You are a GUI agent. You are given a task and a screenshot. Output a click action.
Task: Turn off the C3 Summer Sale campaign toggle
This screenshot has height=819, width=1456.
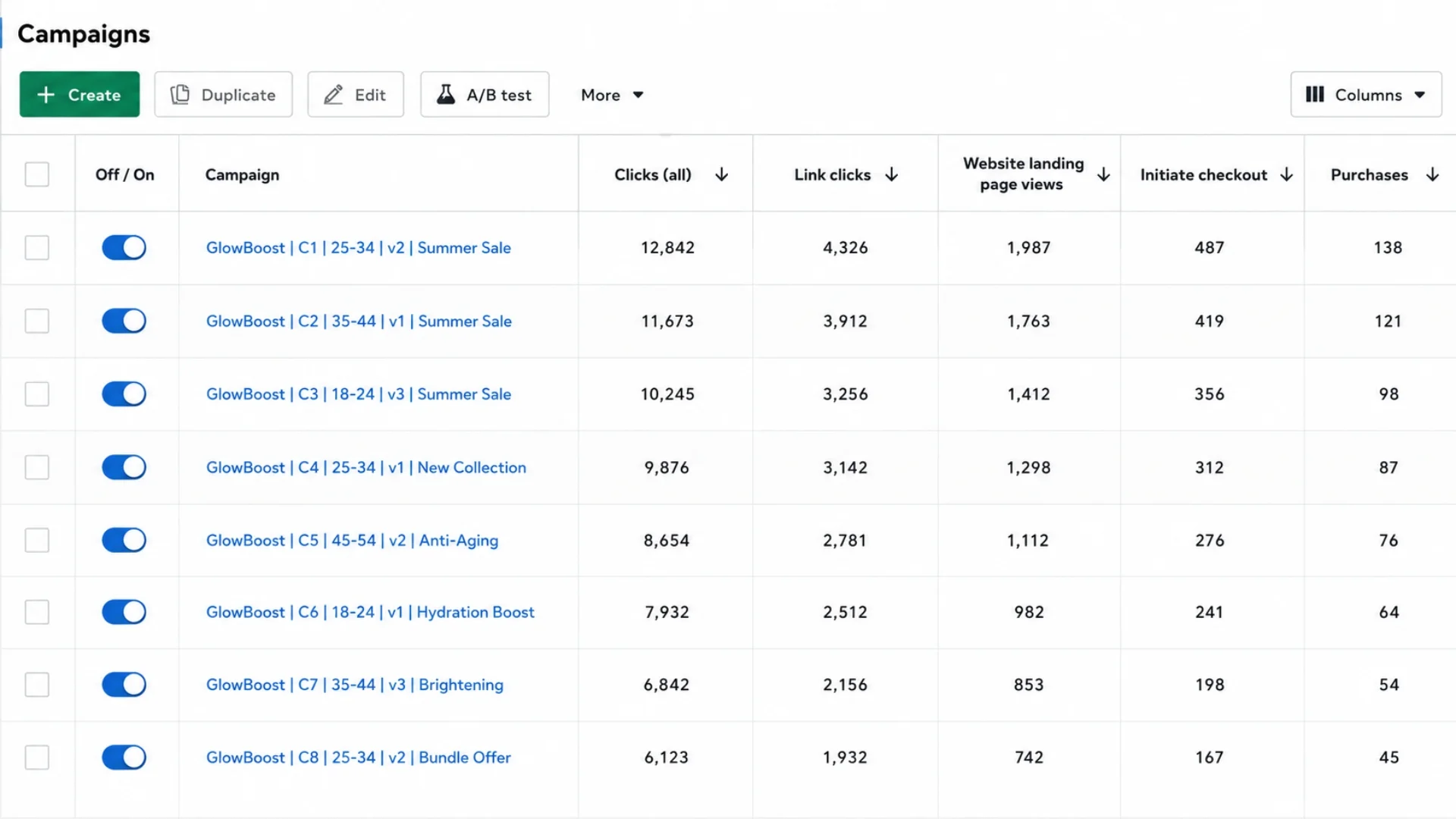click(124, 394)
